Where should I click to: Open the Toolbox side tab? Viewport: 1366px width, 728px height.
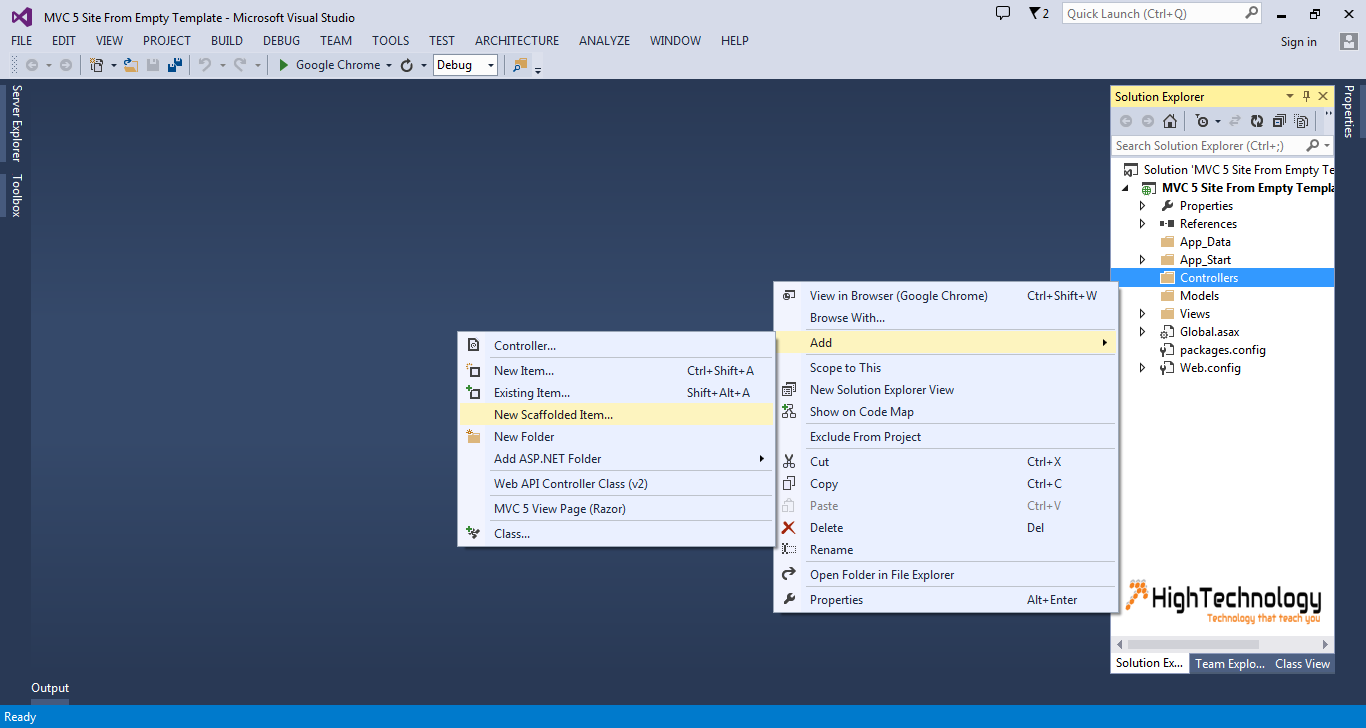click(x=16, y=195)
